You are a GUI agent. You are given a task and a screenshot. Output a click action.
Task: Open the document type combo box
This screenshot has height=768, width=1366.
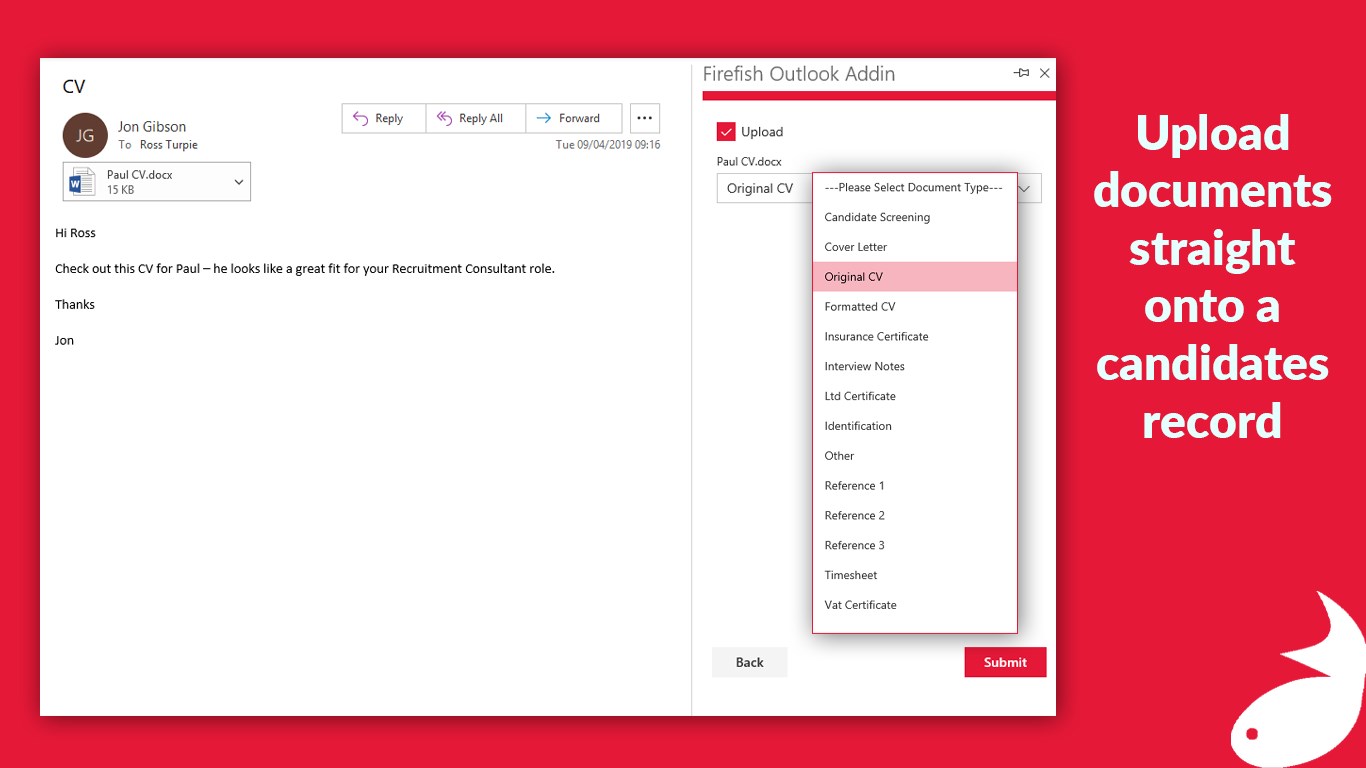click(879, 188)
